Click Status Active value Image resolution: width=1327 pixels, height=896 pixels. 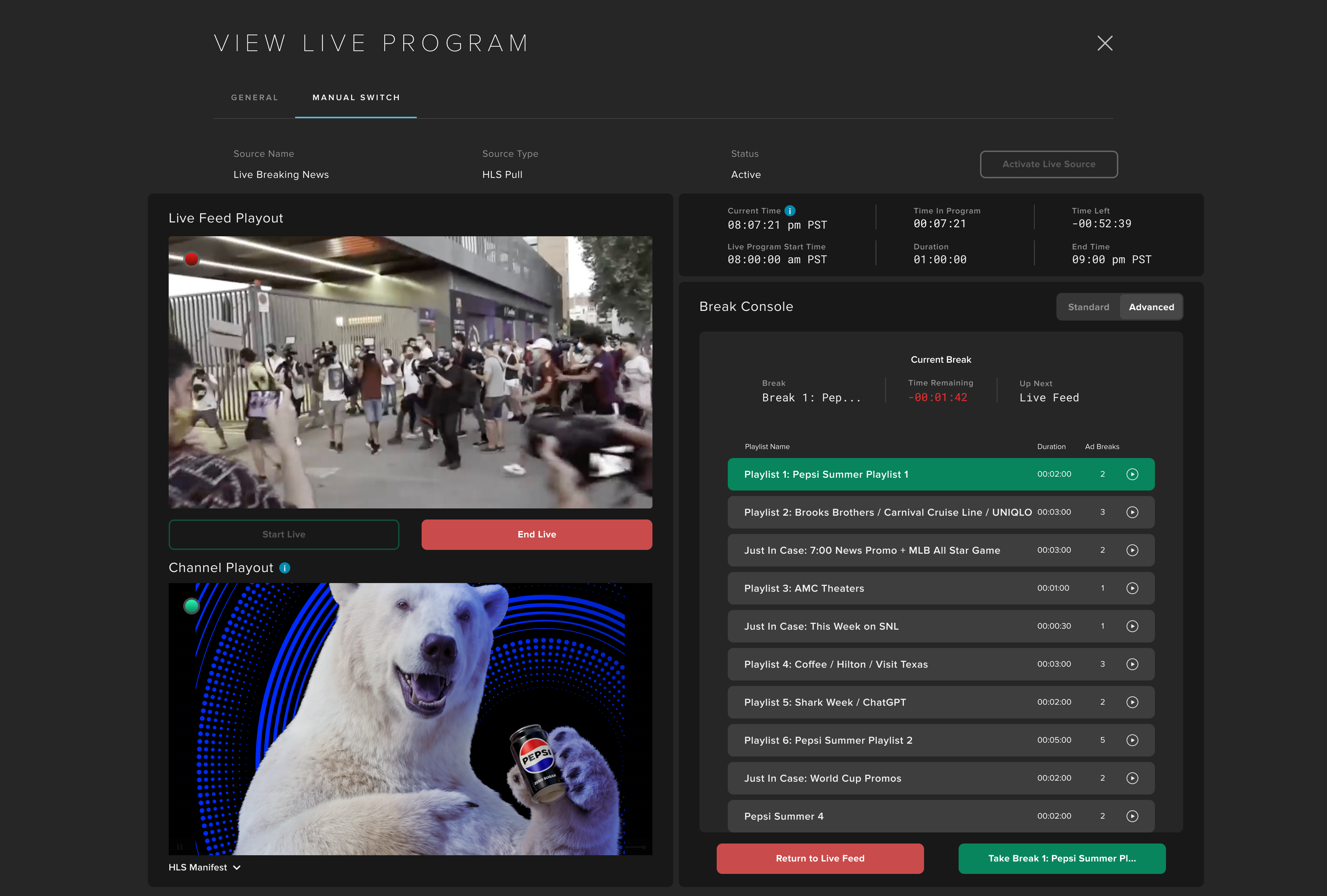pos(746,175)
